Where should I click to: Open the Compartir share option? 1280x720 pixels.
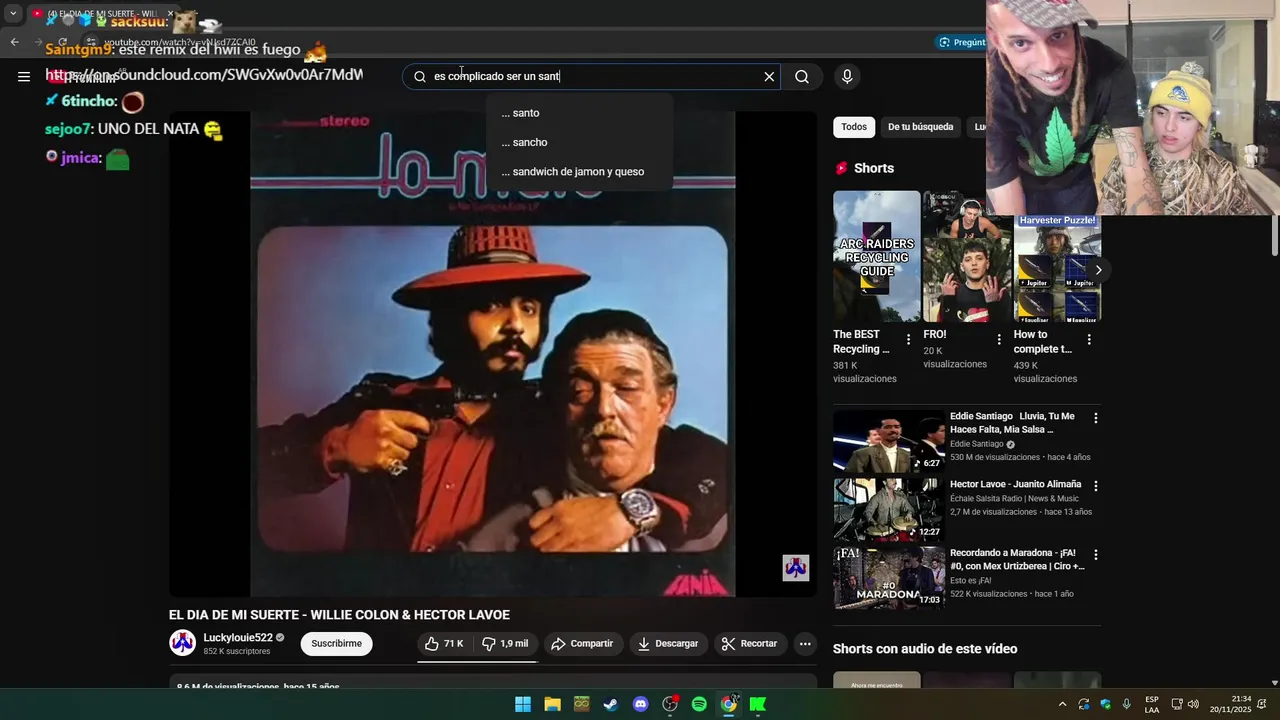tap(582, 644)
